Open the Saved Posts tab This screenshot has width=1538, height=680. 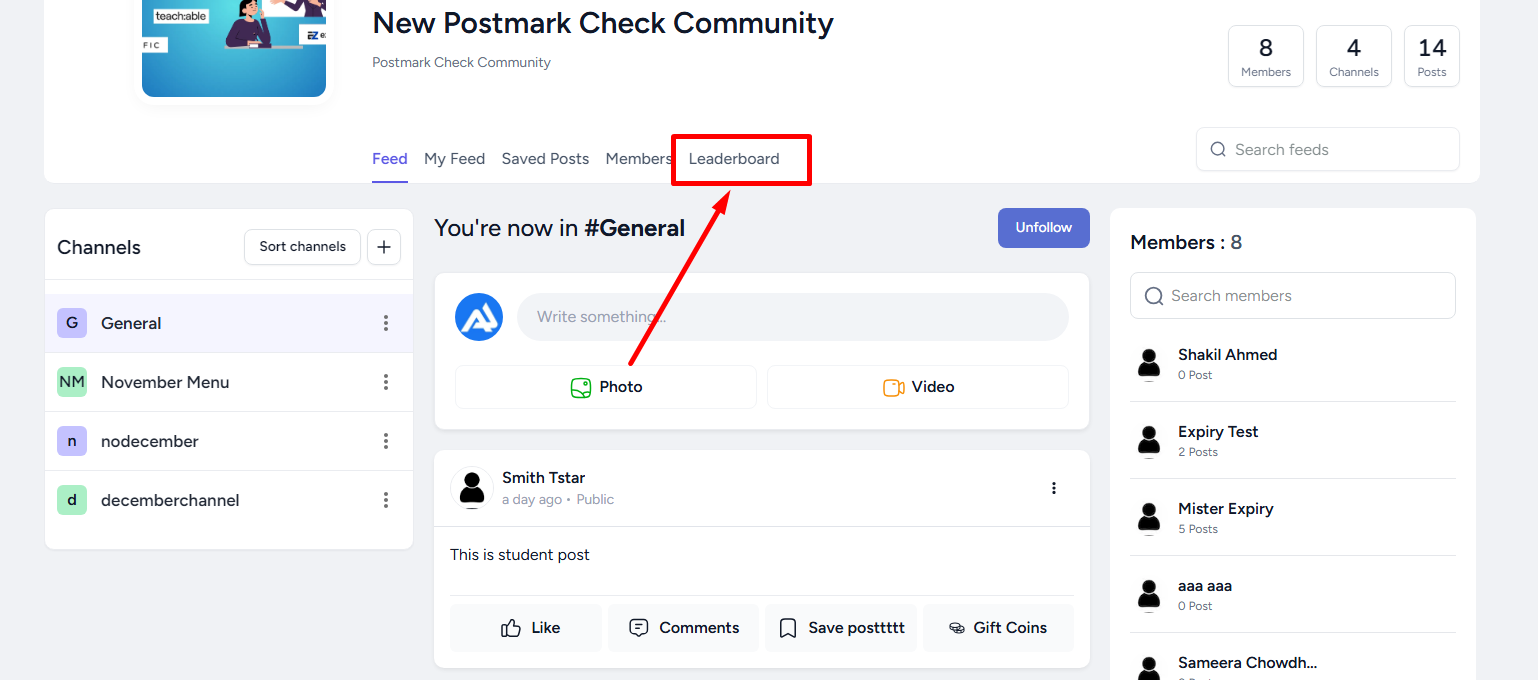(x=545, y=159)
